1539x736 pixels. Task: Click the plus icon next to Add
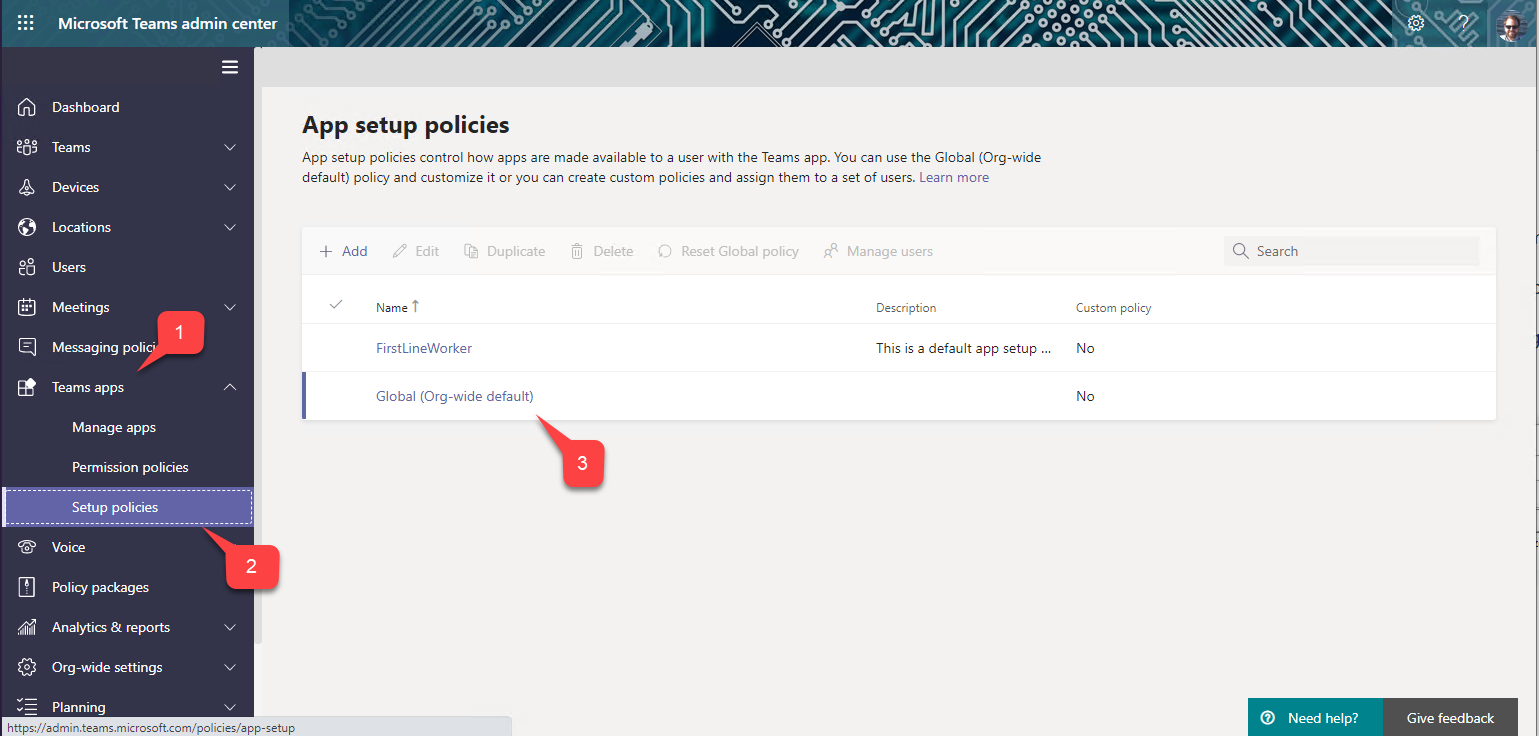(x=326, y=251)
